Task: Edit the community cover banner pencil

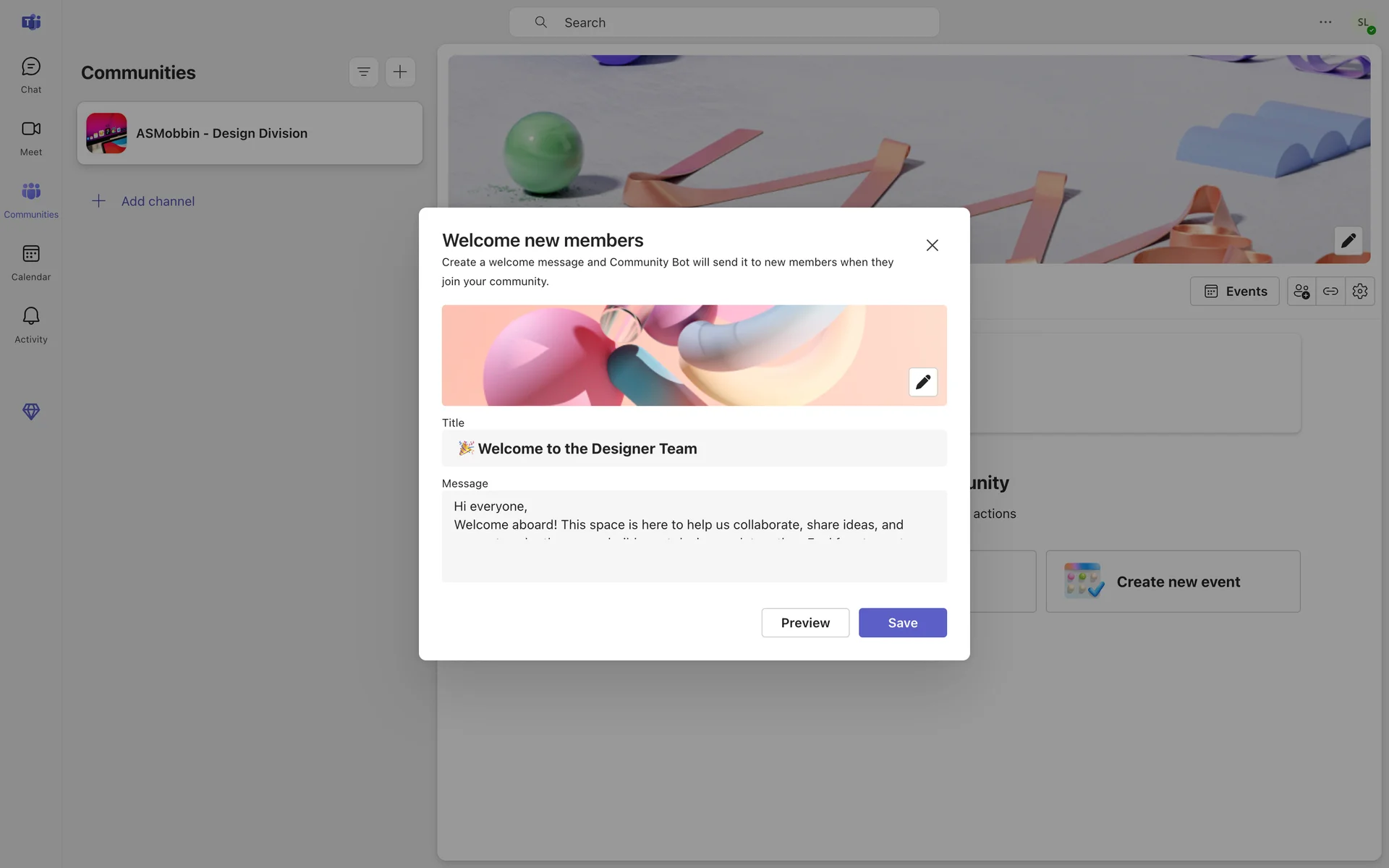Action: 1348,241
